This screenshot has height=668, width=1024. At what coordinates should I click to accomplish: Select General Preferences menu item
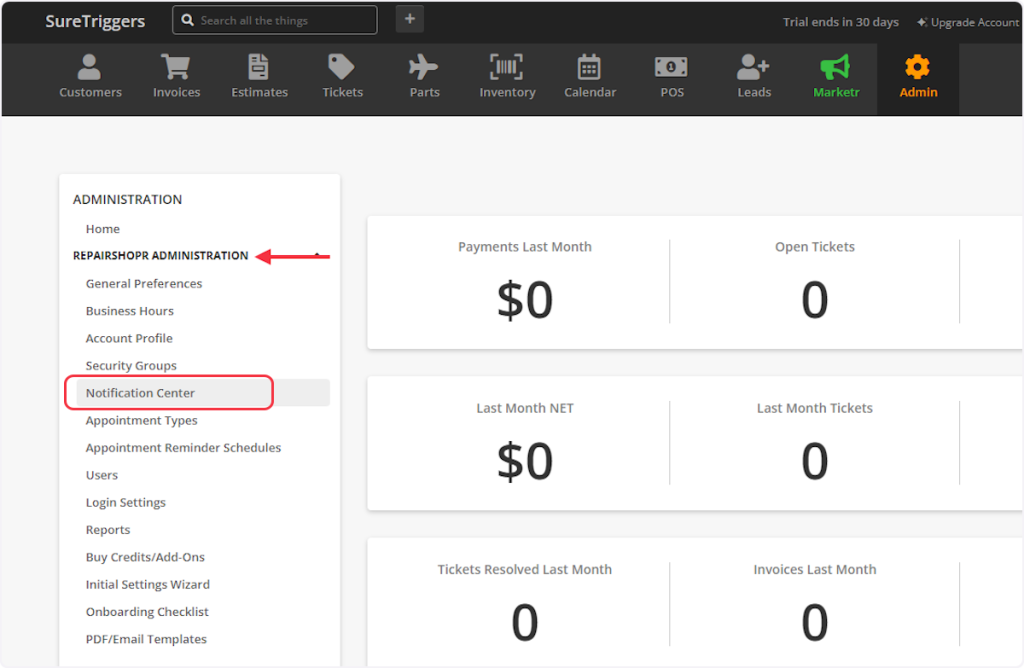[x=144, y=284]
